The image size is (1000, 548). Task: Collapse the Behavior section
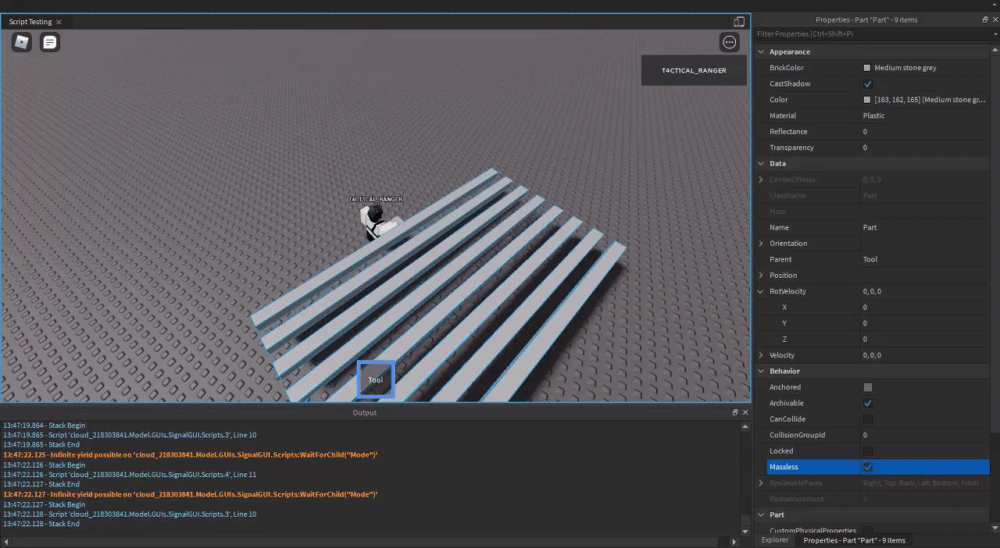pos(761,371)
